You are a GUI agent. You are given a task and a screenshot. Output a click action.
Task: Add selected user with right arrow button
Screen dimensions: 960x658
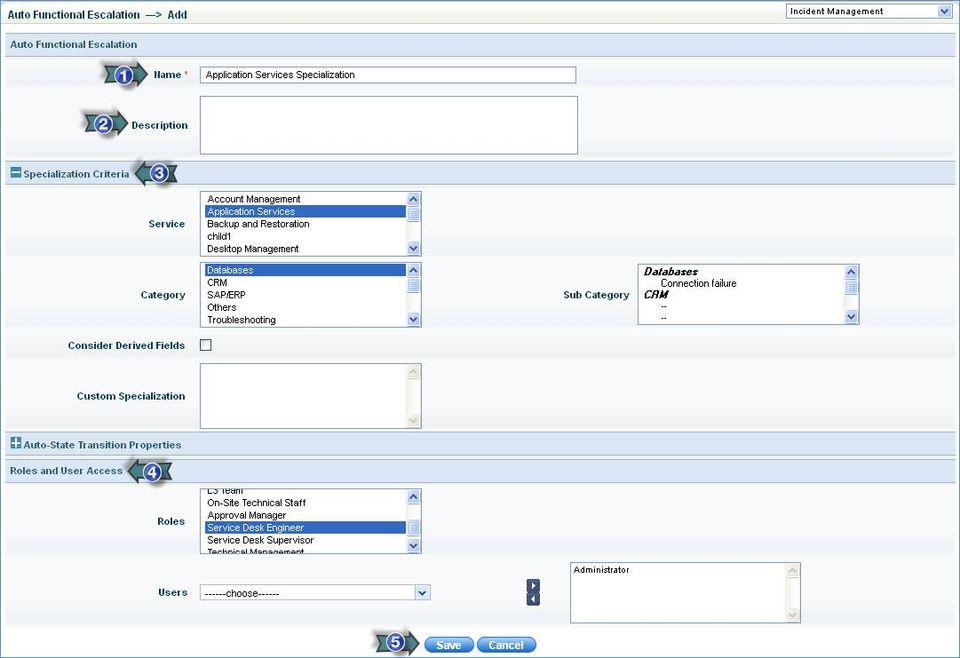(533, 586)
